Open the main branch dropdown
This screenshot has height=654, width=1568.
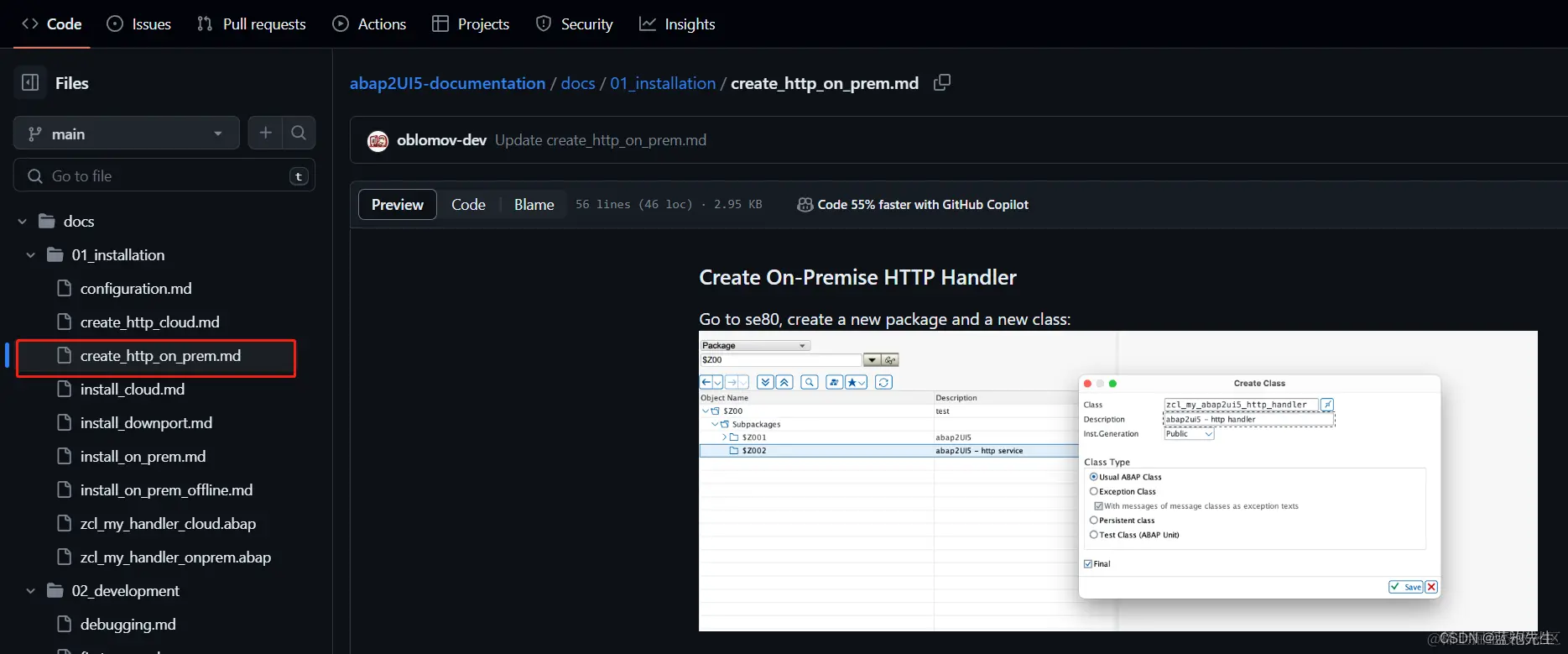click(x=127, y=133)
